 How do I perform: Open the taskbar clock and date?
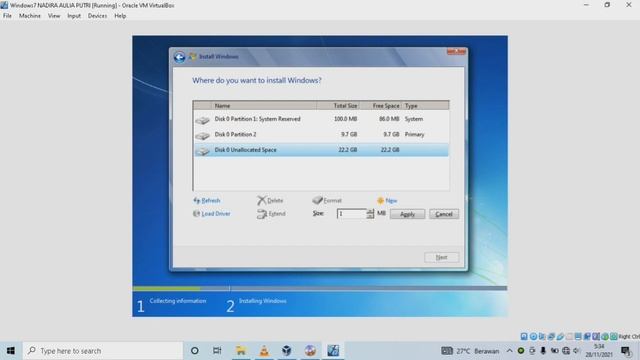click(599, 351)
